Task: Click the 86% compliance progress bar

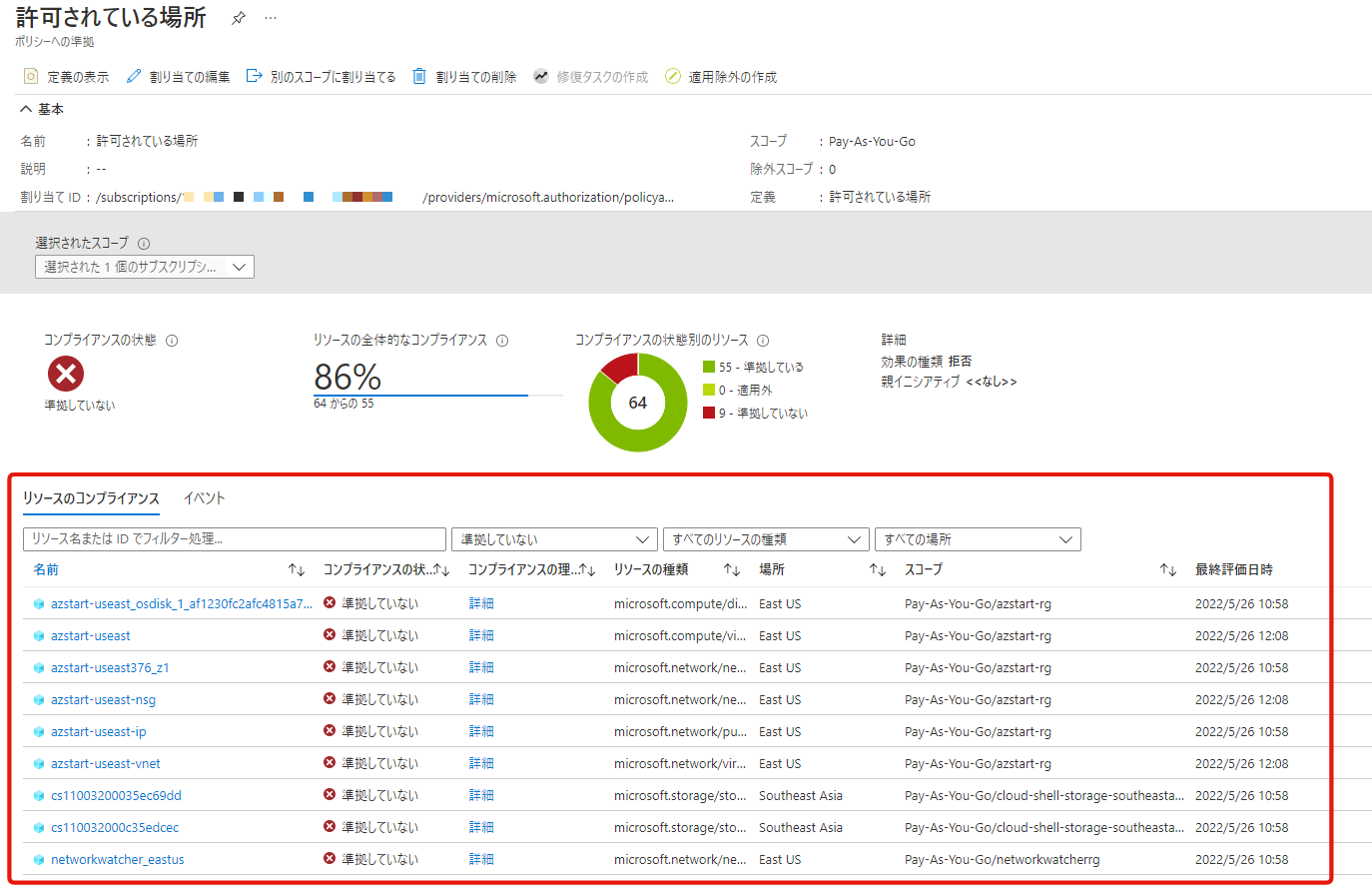Action: click(437, 396)
